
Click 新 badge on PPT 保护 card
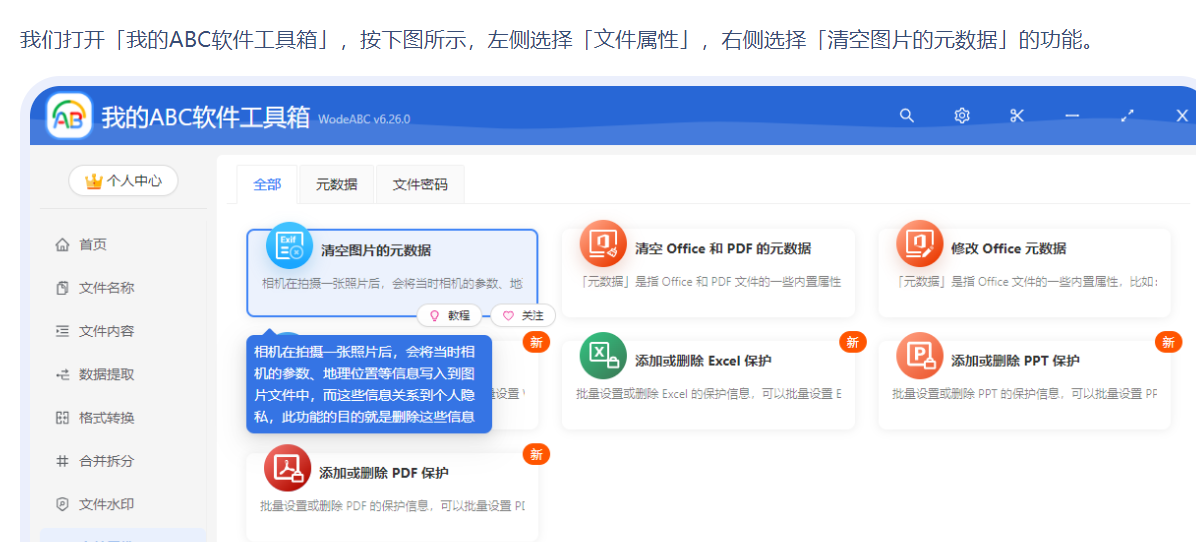tap(1169, 342)
